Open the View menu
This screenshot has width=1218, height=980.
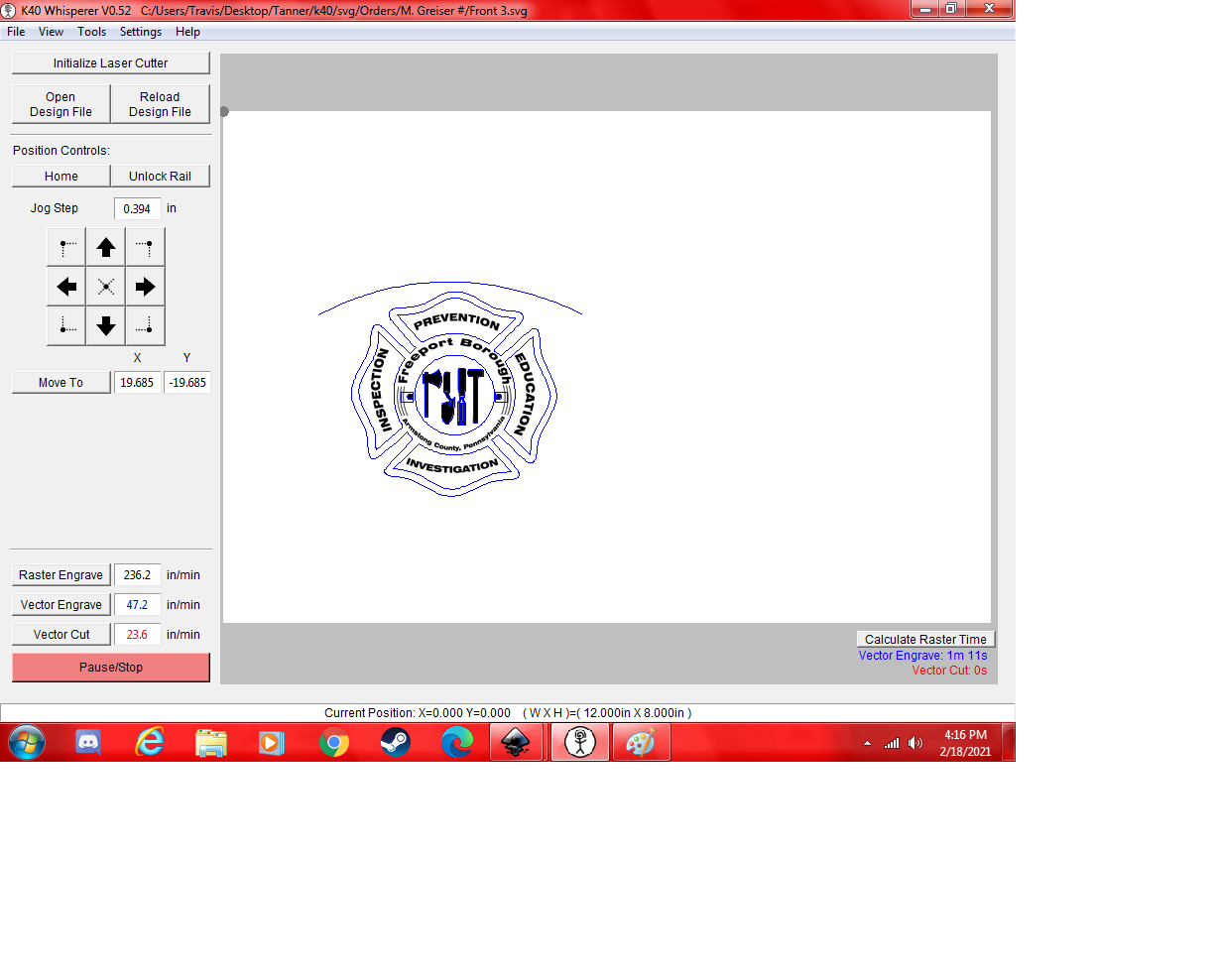[51, 32]
